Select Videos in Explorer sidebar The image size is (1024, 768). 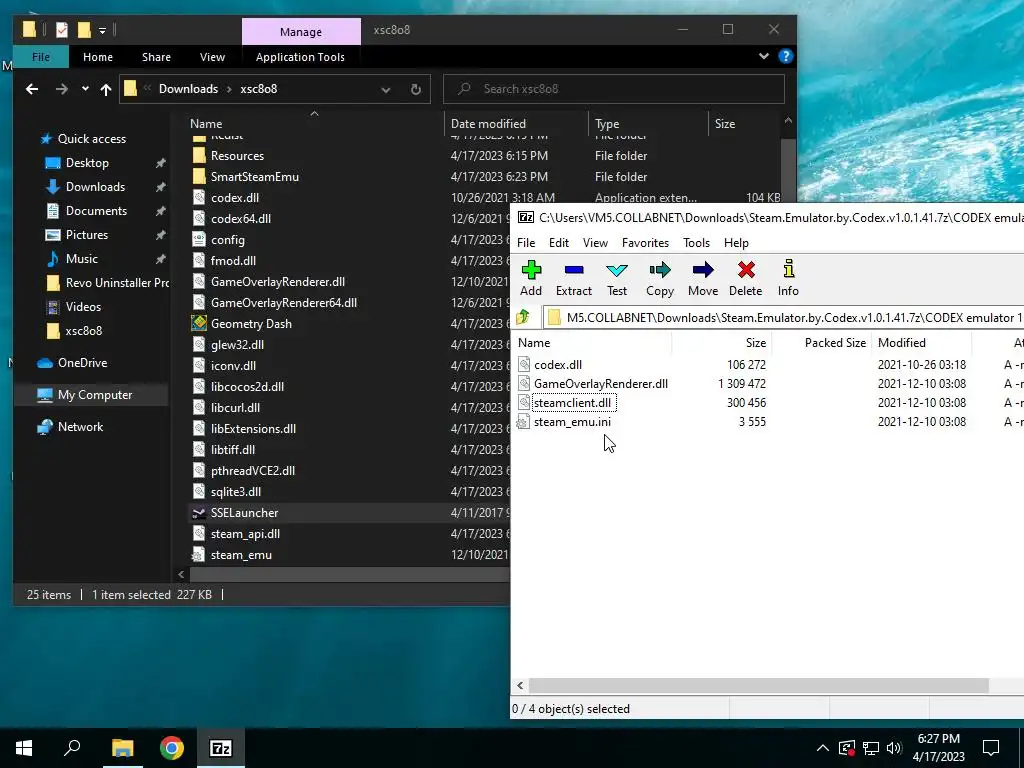coord(83,307)
